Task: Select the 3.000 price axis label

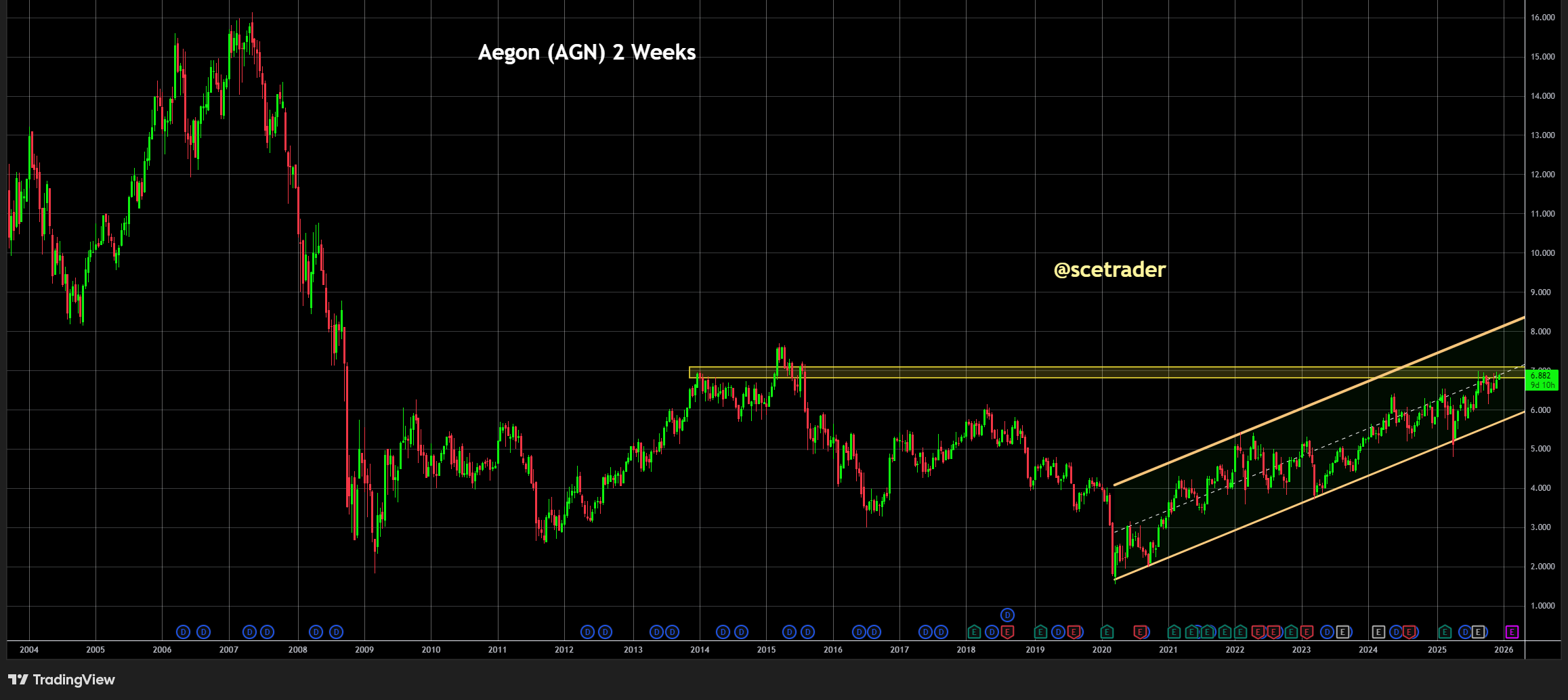Action: tap(1541, 527)
